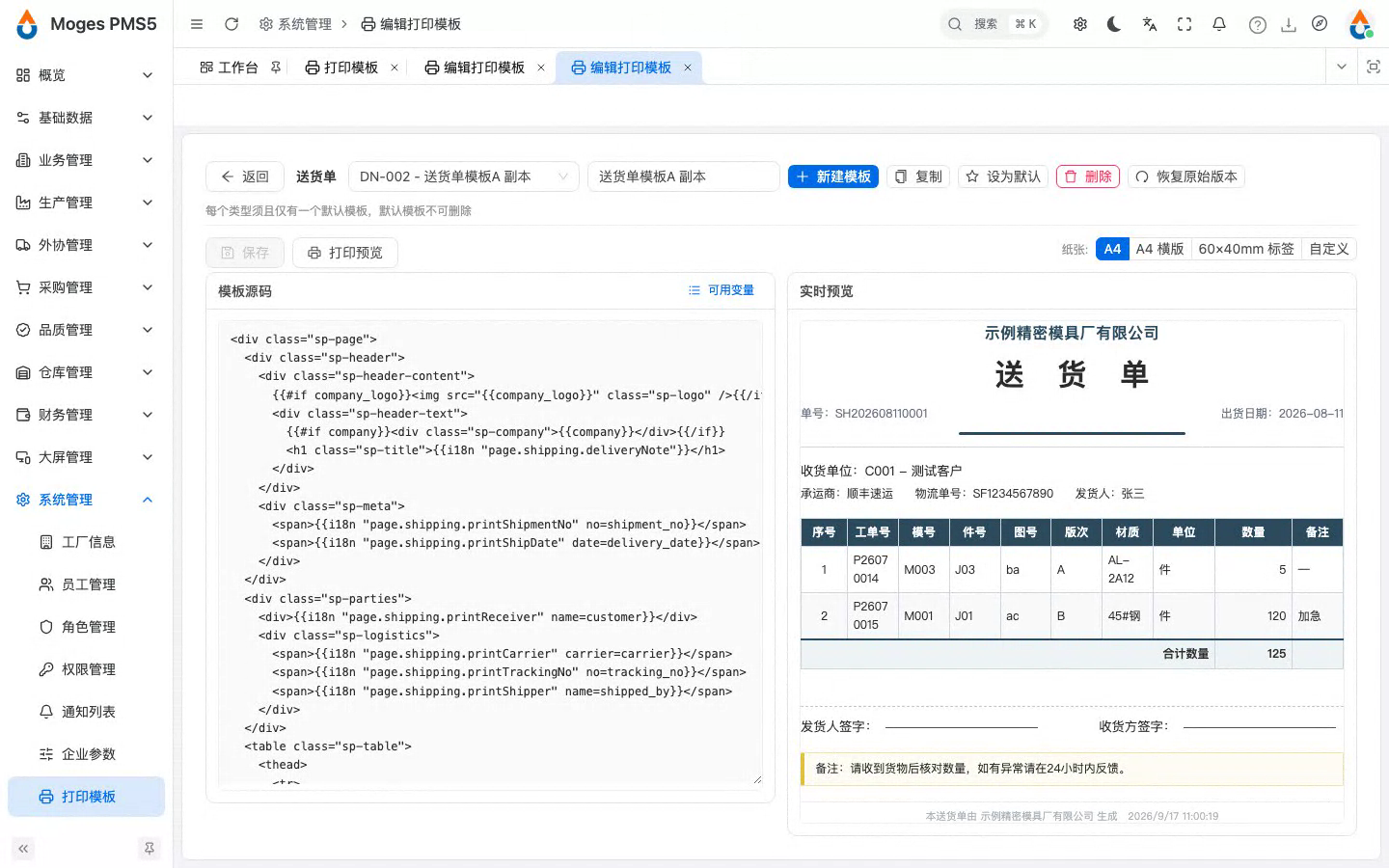Image resolution: width=1389 pixels, height=868 pixels.
Task: Click the 搜索 search box
Action: 994,24
